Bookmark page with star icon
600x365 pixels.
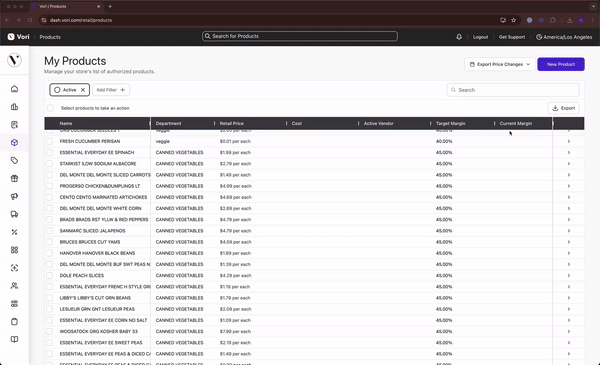(x=514, y=20)
